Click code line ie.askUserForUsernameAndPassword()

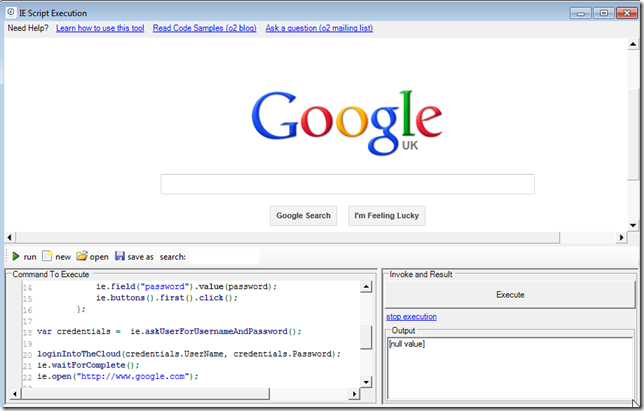pos(216,331)
